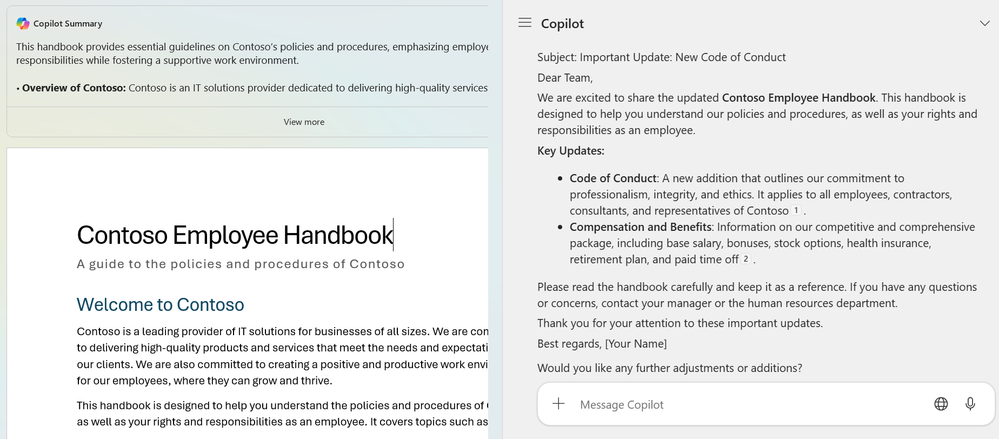Open the Copilot pane hamburger menu
The image size is (999, 439).
(524, 23)
